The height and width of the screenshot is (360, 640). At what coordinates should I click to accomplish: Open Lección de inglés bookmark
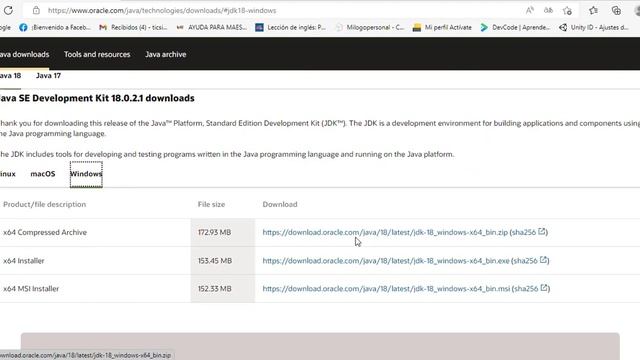click(291, 27)
